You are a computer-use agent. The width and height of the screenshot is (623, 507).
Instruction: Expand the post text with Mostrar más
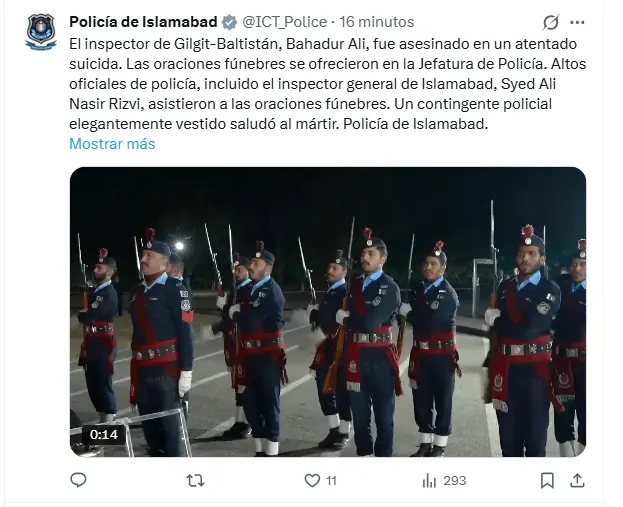point(112,143)
